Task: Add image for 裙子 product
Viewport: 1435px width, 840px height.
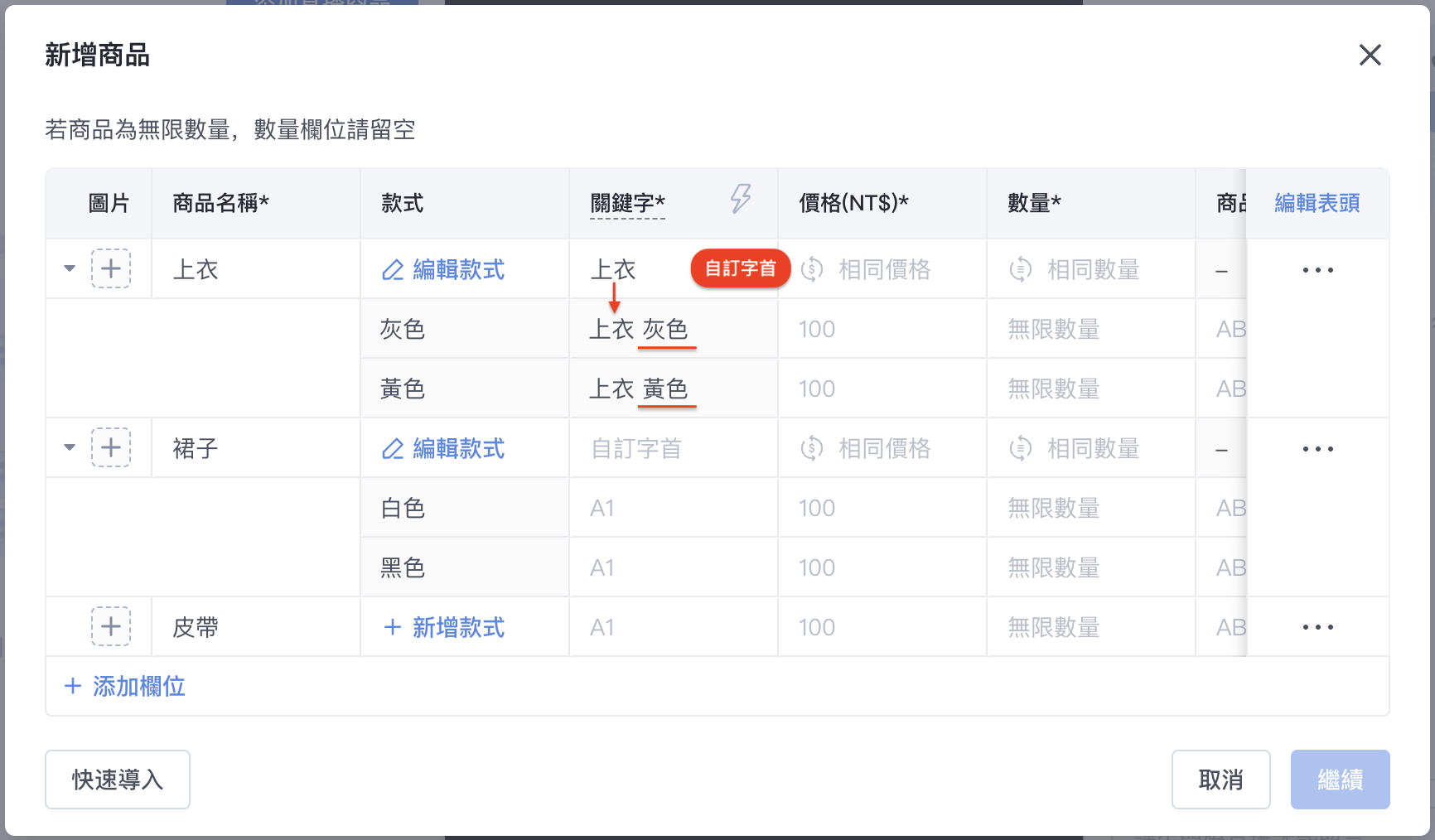Action: 111,447
